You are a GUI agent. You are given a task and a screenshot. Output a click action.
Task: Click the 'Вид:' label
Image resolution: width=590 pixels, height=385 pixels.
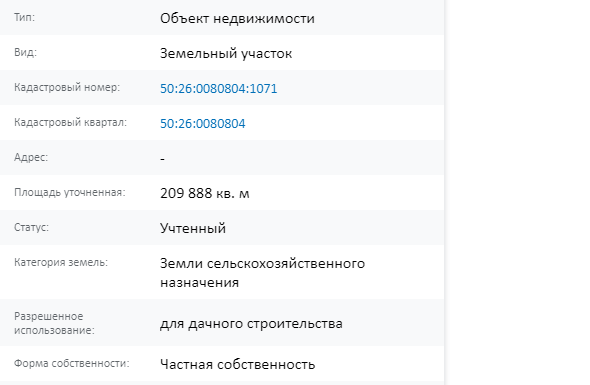(26, 52)
